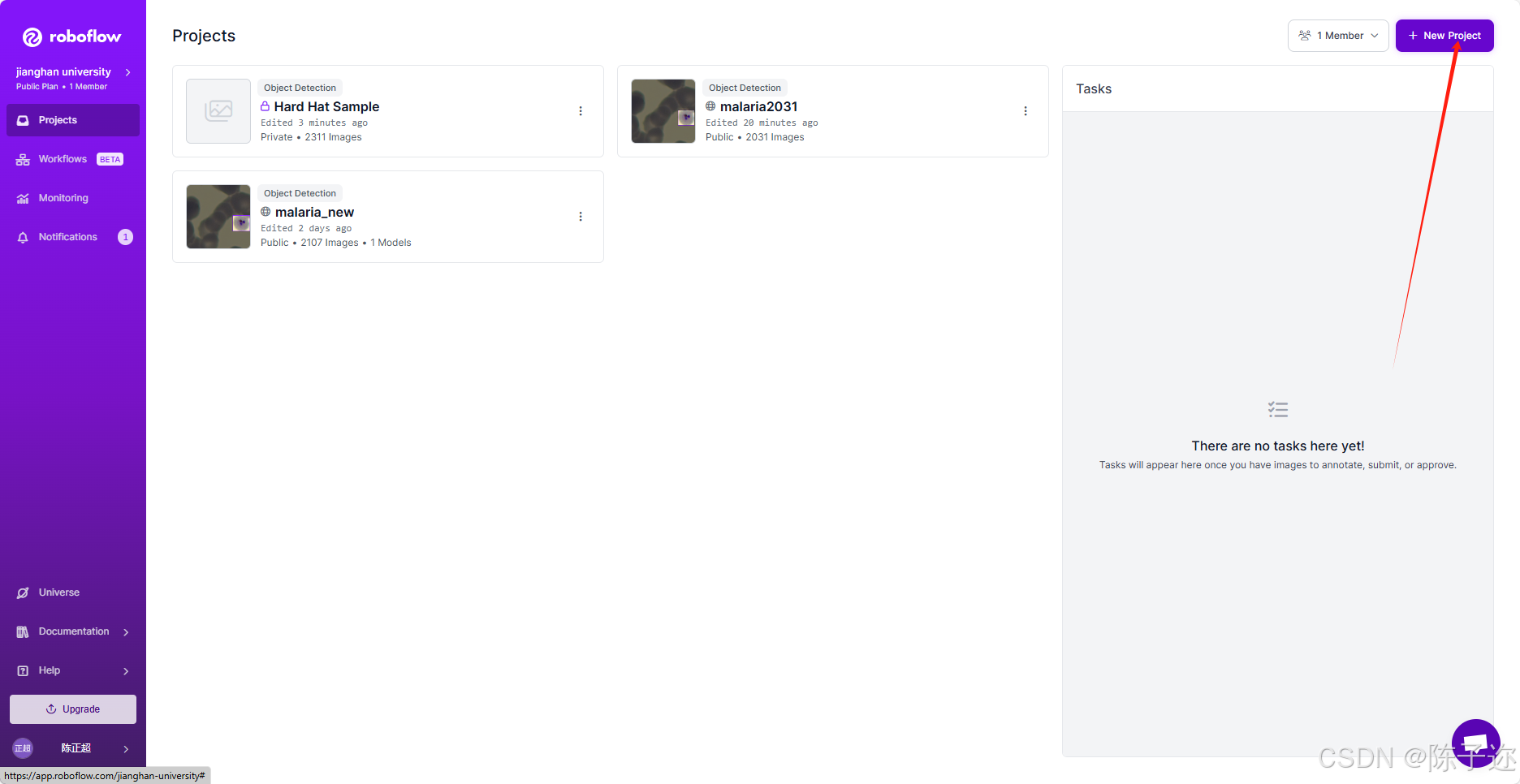Click the 'Edited 3 minutes ago' text
This screenshot has width=1520, height=784.
(314, 123)
